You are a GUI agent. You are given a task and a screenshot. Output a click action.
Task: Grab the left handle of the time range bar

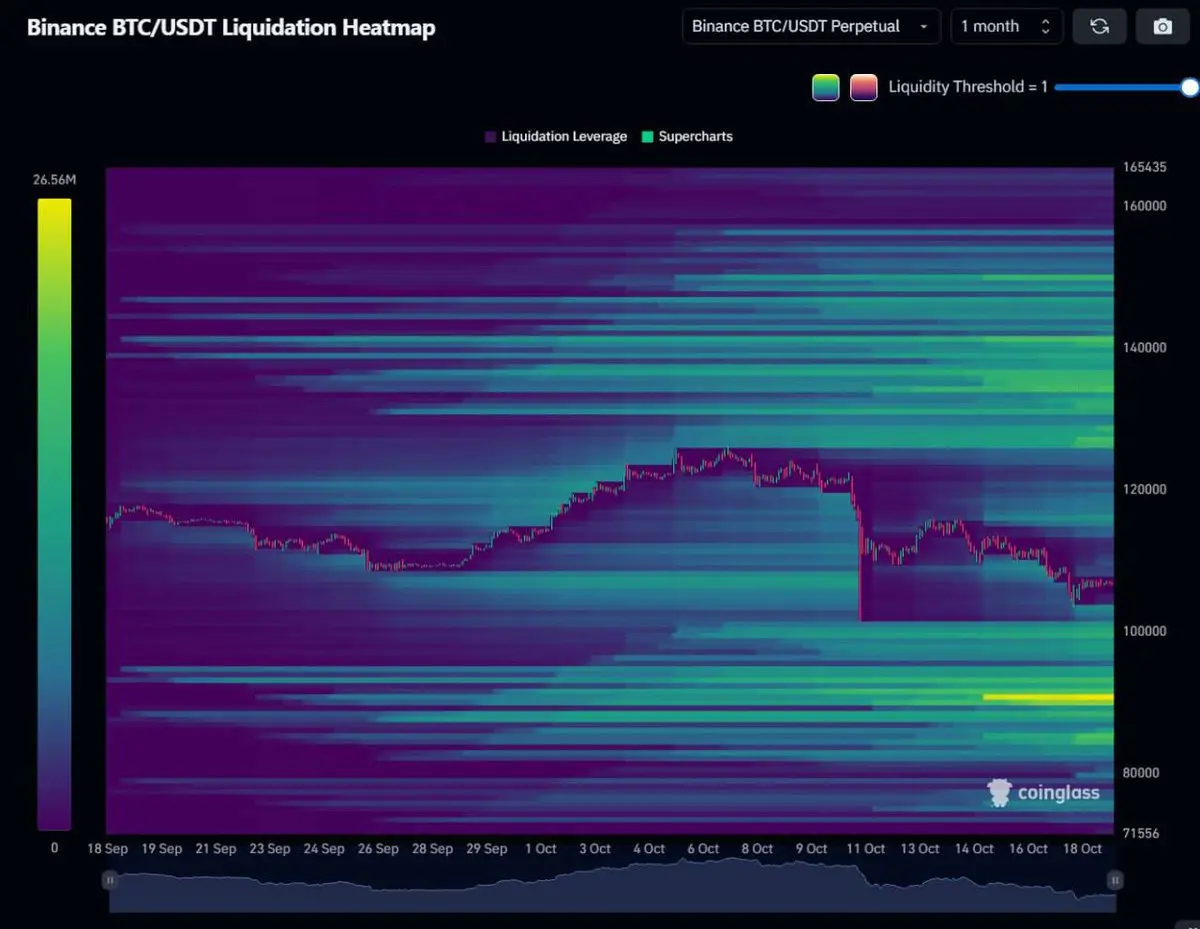tap(110, 880)
